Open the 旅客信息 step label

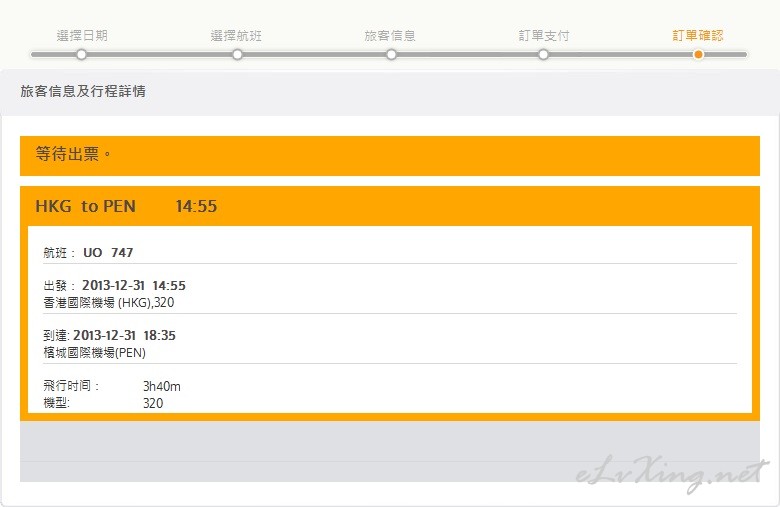pyautogui.click(x=390, y=35)
